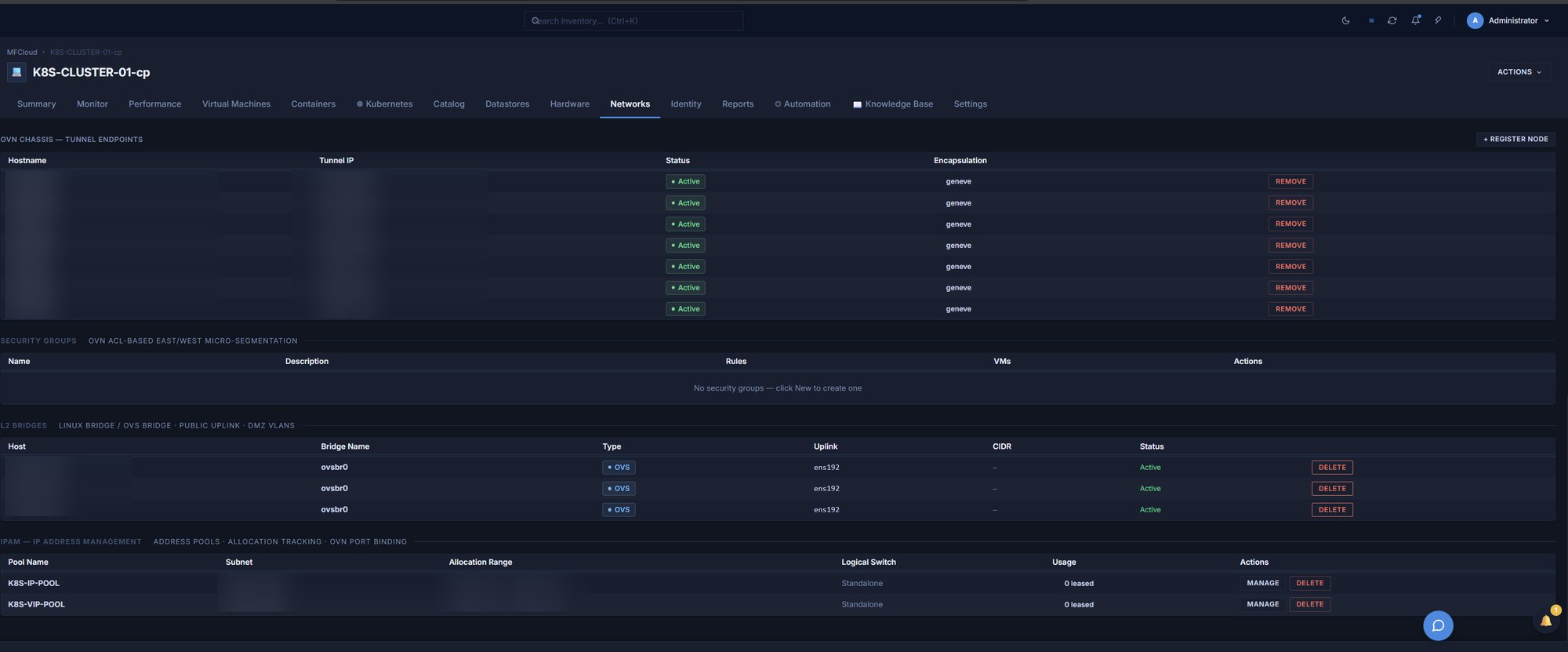Image resolution: width=1568 pixels, height=652 pixels.
Task: Click 0 leased in the K8S-VIP-POOL row
Action: tap(1079, 605)
